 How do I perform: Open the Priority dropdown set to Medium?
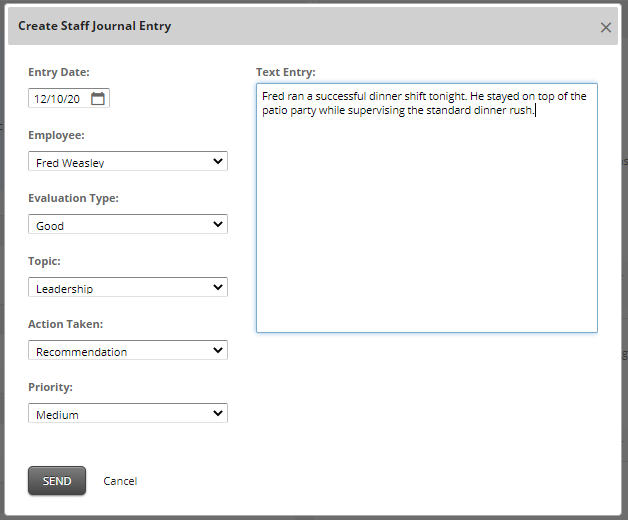point(128,414)
